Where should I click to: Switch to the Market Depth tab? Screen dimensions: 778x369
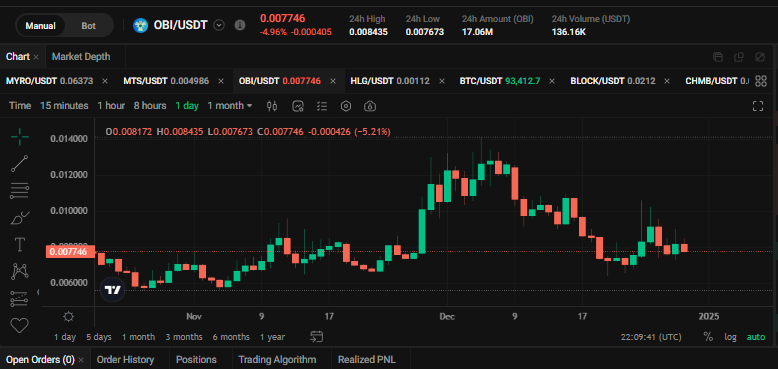(81, 57)
